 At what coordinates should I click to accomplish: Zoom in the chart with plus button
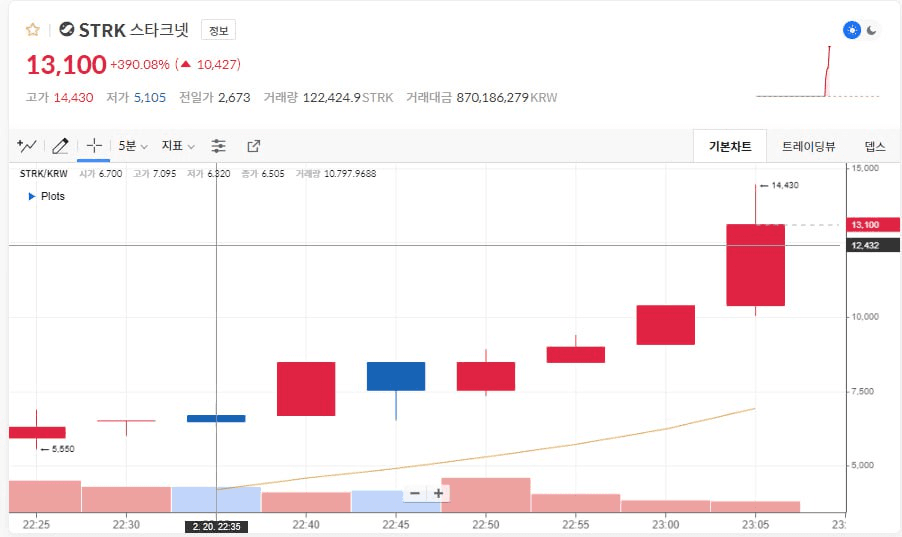click(438, 493)
